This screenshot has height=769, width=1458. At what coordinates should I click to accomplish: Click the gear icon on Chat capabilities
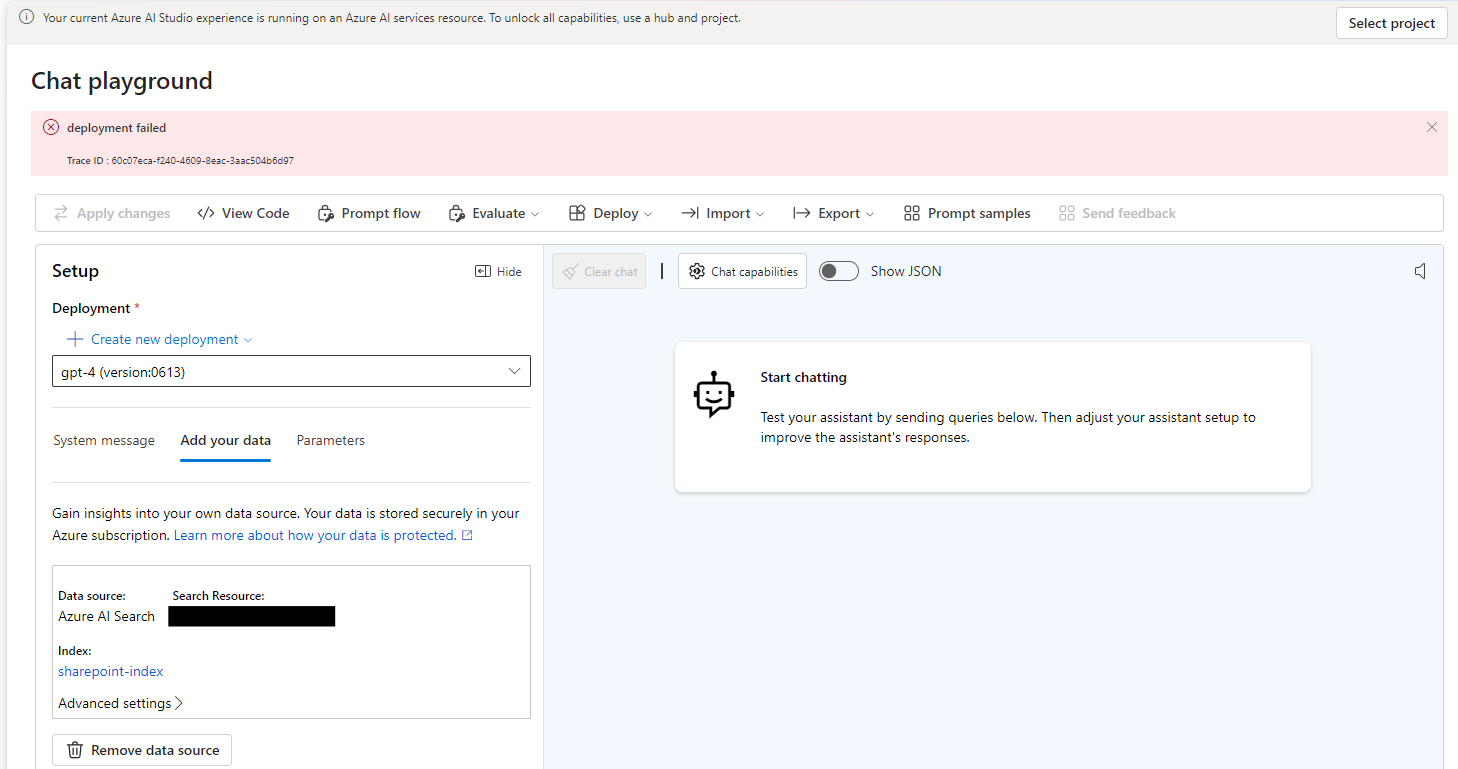(697, 271)
